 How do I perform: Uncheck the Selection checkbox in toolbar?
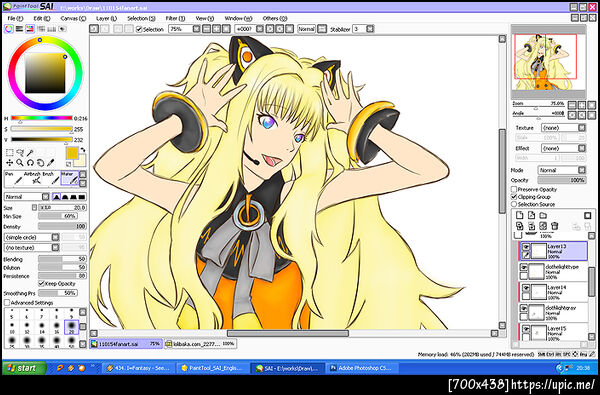139,29
